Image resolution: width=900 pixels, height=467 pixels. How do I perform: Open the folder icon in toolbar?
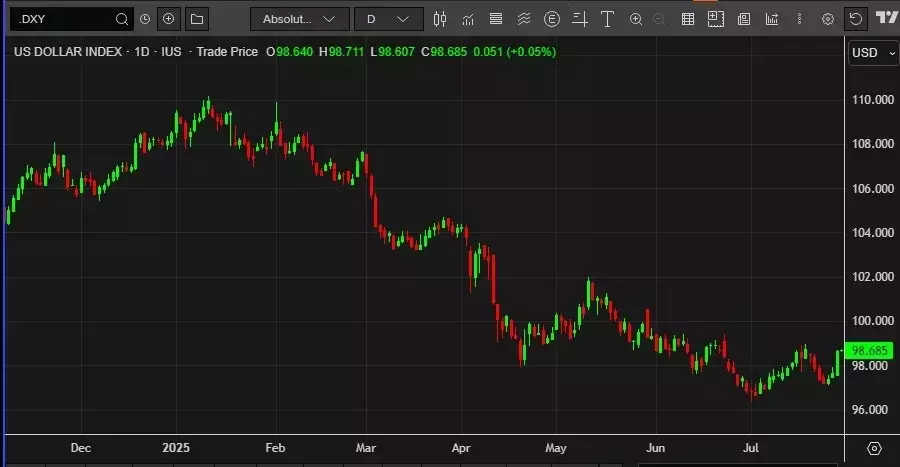(197, 19)
